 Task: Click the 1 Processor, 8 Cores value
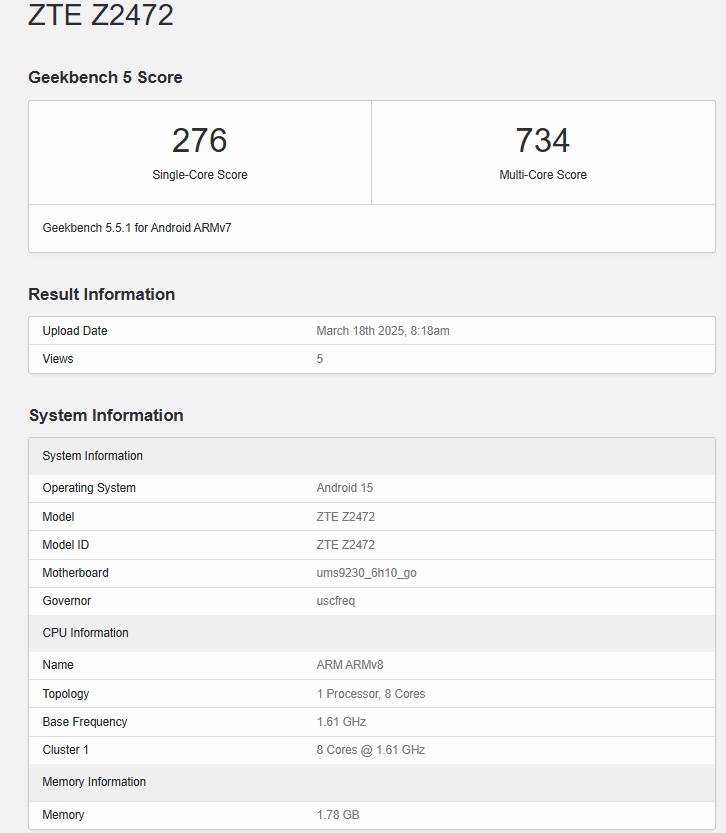coord(371,694)
